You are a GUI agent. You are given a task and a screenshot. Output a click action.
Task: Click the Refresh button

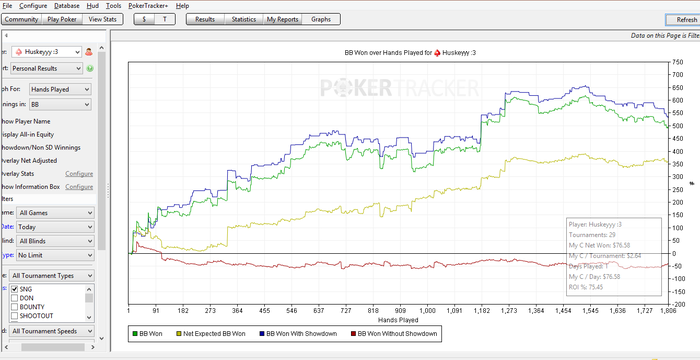pos(683,20)
